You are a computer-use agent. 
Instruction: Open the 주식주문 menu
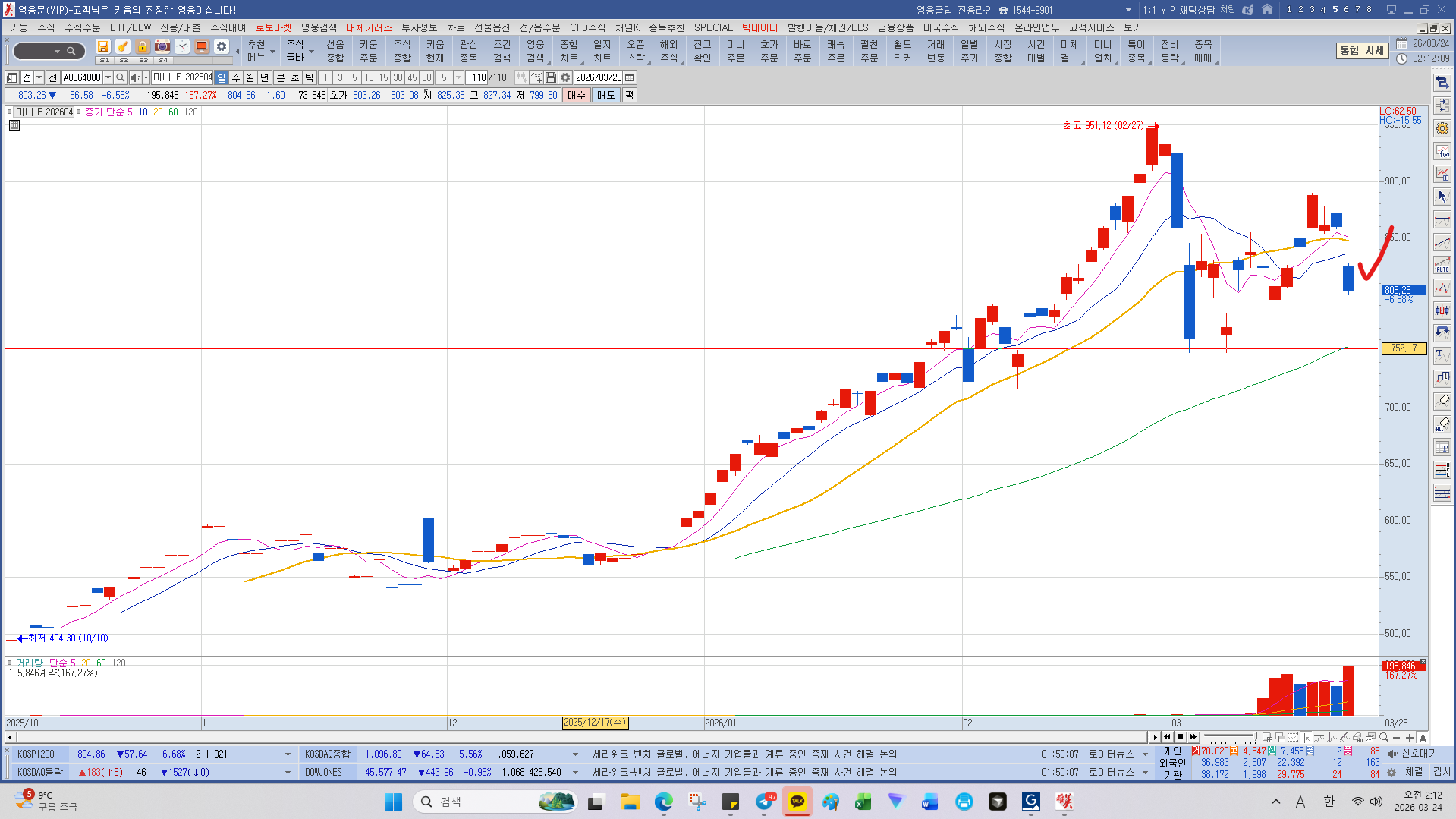tap(82, 27)
